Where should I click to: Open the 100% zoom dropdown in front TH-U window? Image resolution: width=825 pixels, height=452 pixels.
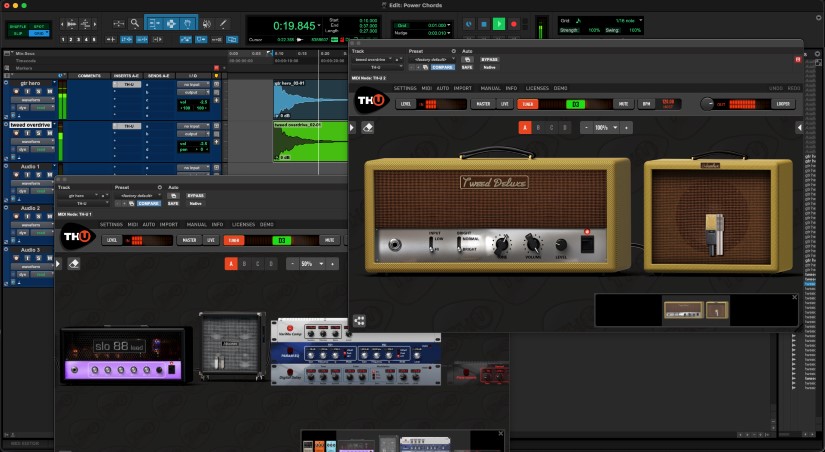tap(606, 128)
